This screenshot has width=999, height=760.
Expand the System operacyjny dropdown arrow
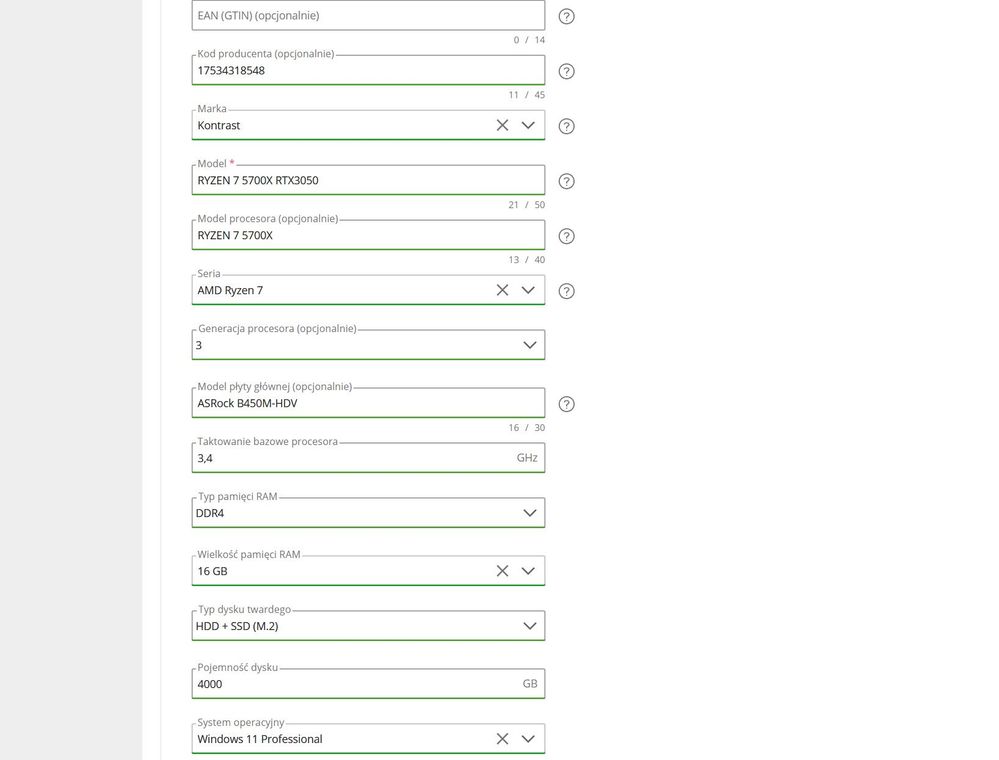point(528,739)
